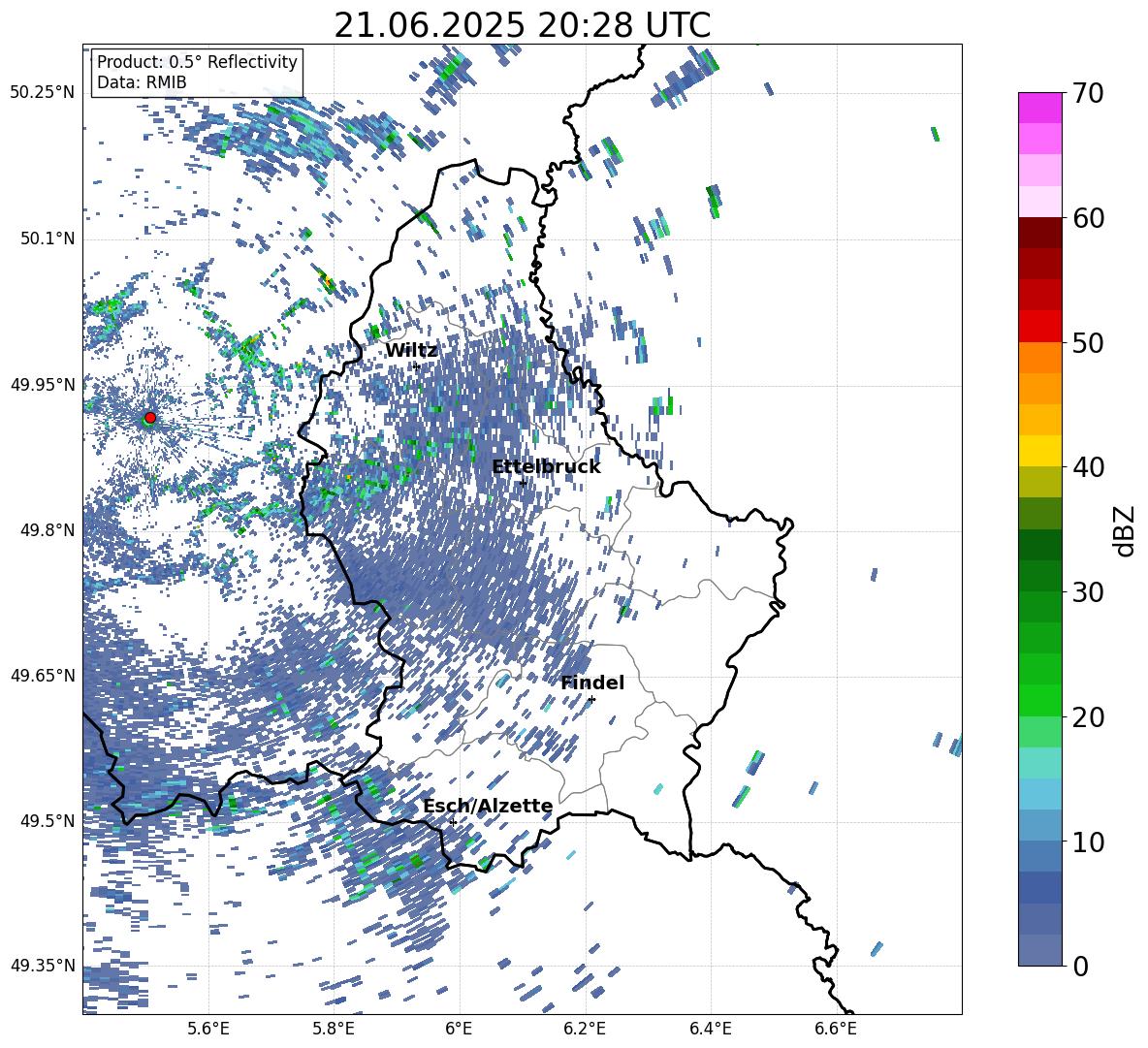Click the 6.4°E longitude label
This screenshot has height=1048, width=1148.
710,1029
